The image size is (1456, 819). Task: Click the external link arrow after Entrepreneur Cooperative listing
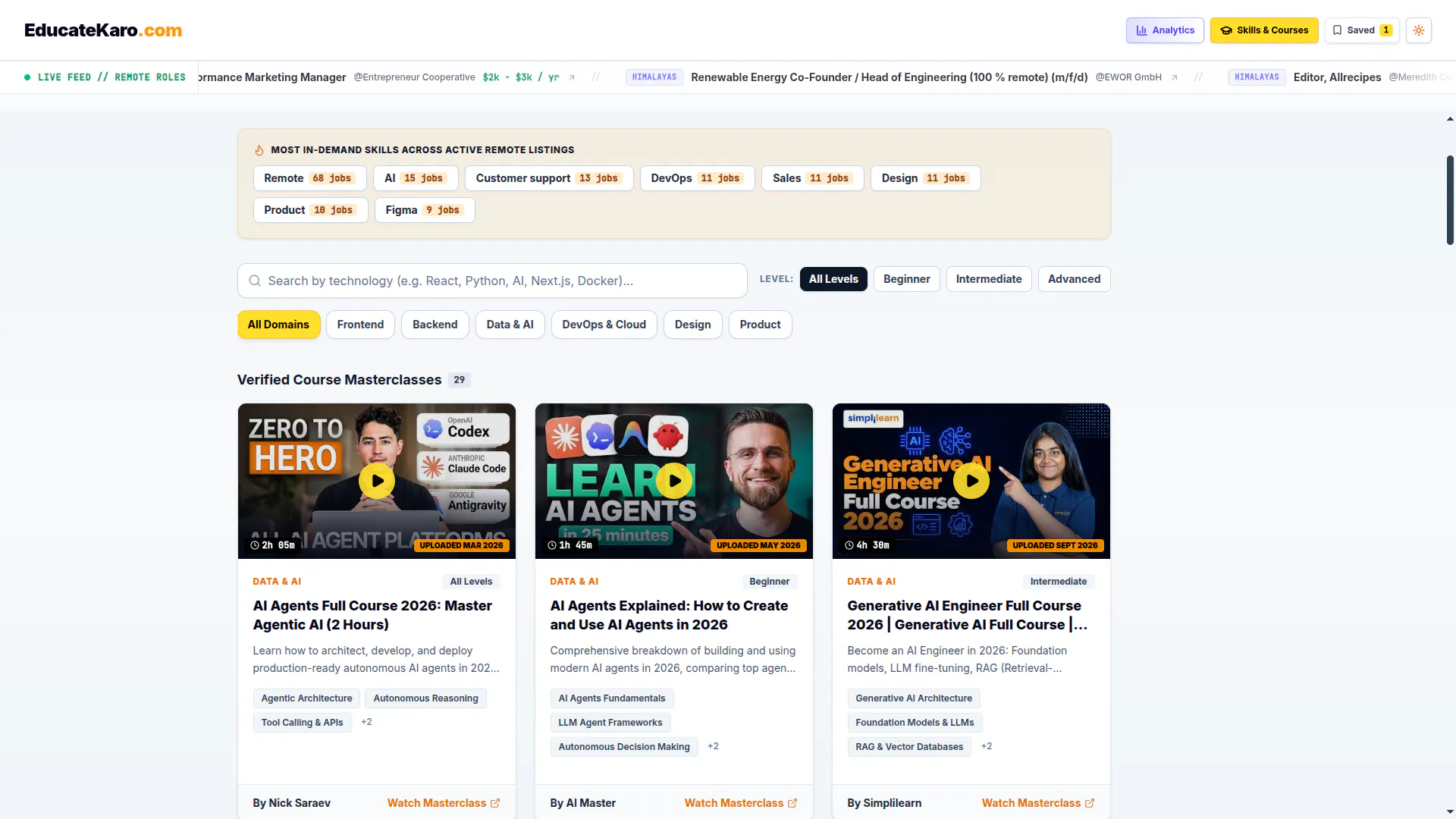[572, 77]
